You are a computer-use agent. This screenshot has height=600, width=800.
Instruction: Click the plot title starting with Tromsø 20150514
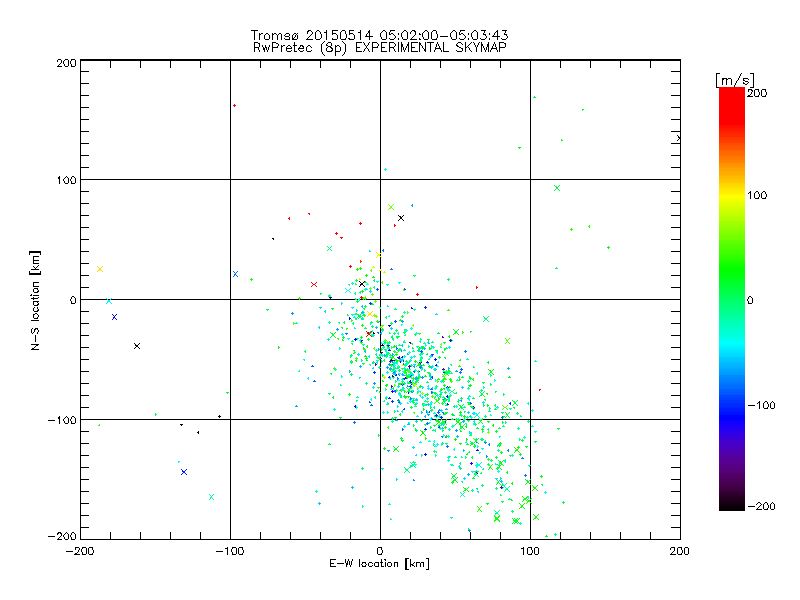[x=379, y=35]
